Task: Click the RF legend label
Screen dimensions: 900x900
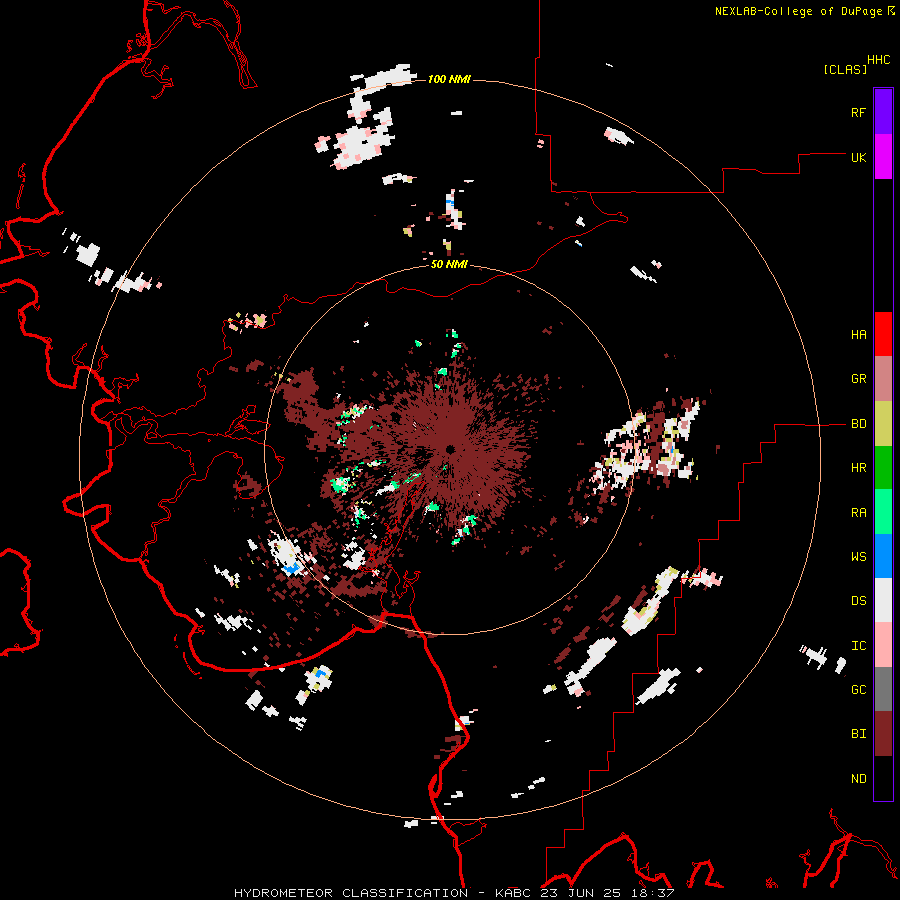Action: click(x=858, y=113)
